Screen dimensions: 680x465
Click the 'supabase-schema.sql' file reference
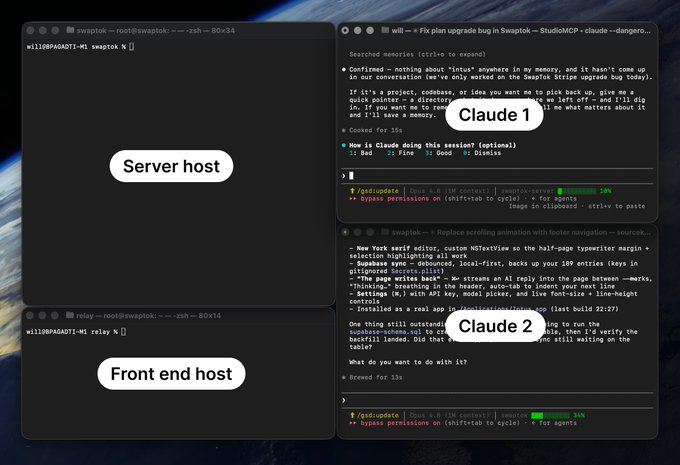pos(385,332)
